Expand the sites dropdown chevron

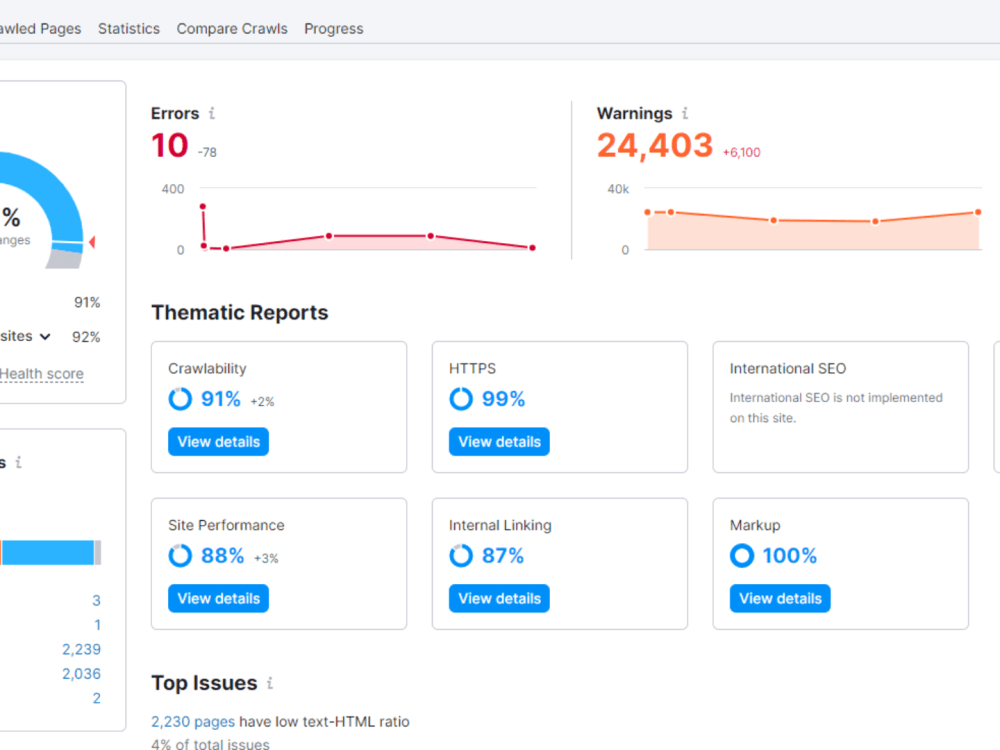[45, 337]
